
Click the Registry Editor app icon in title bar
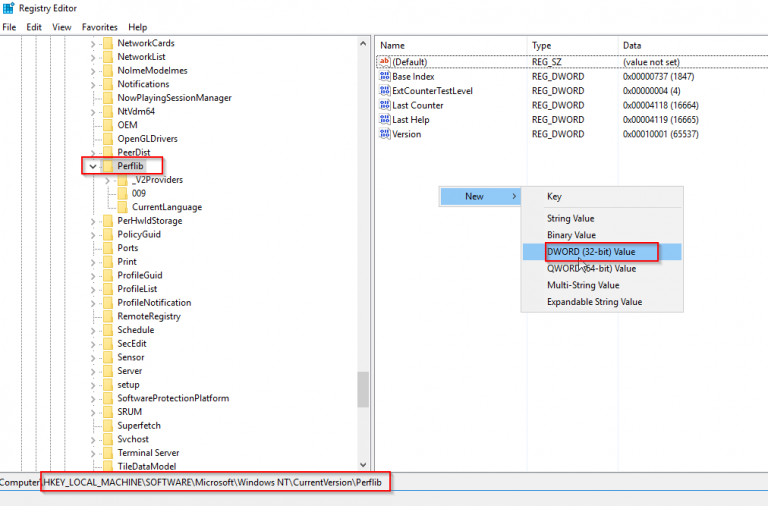[9, 9]
